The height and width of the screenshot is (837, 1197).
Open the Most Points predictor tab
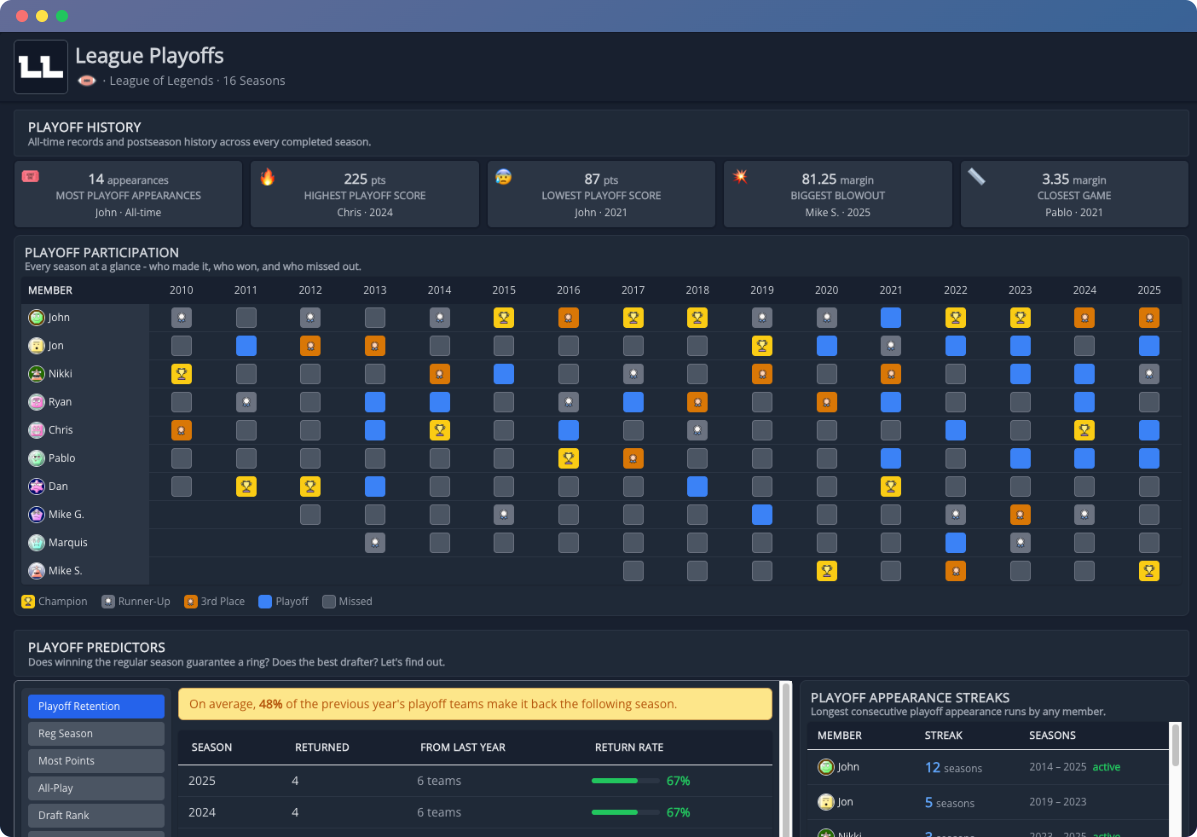coord(96,761)
